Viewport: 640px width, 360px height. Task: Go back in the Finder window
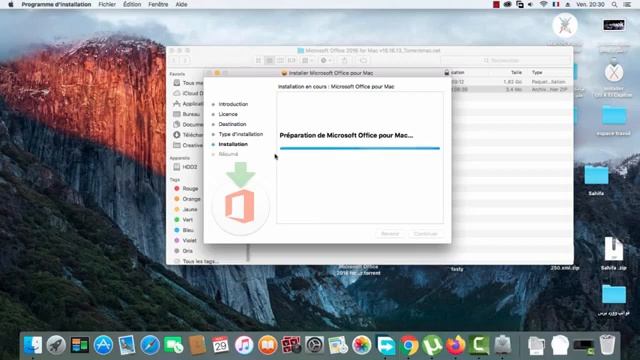[x=174, y=60]
